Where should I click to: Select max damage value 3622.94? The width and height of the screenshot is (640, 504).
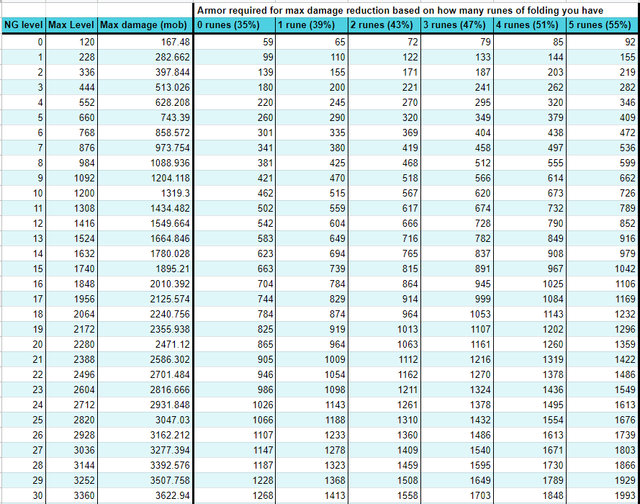(145, 495)
